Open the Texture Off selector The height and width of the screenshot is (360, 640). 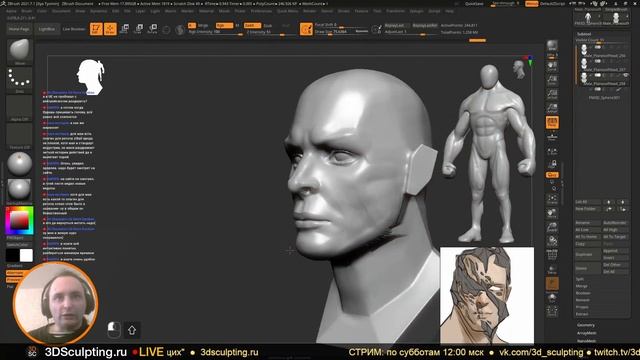click(19, 136)
